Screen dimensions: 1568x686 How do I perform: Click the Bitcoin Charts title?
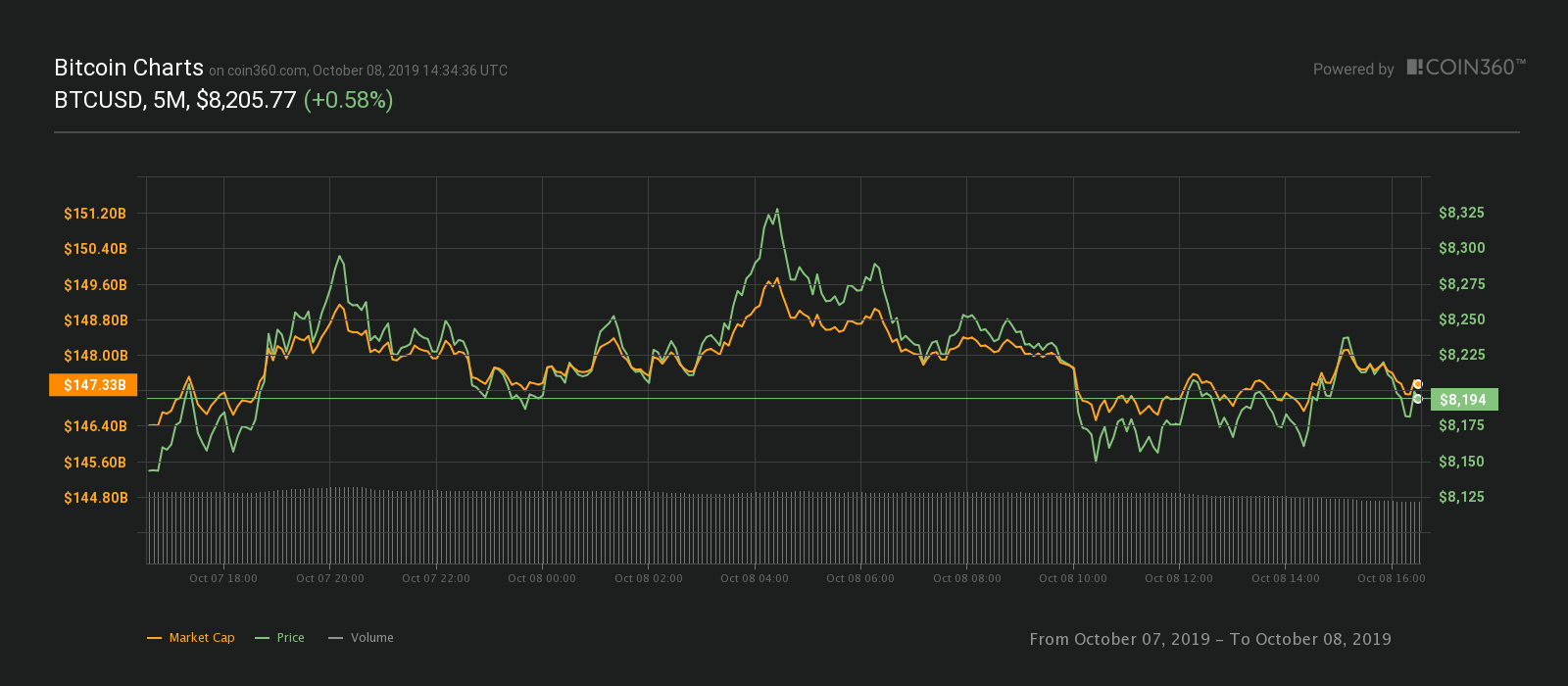point(128,68)
